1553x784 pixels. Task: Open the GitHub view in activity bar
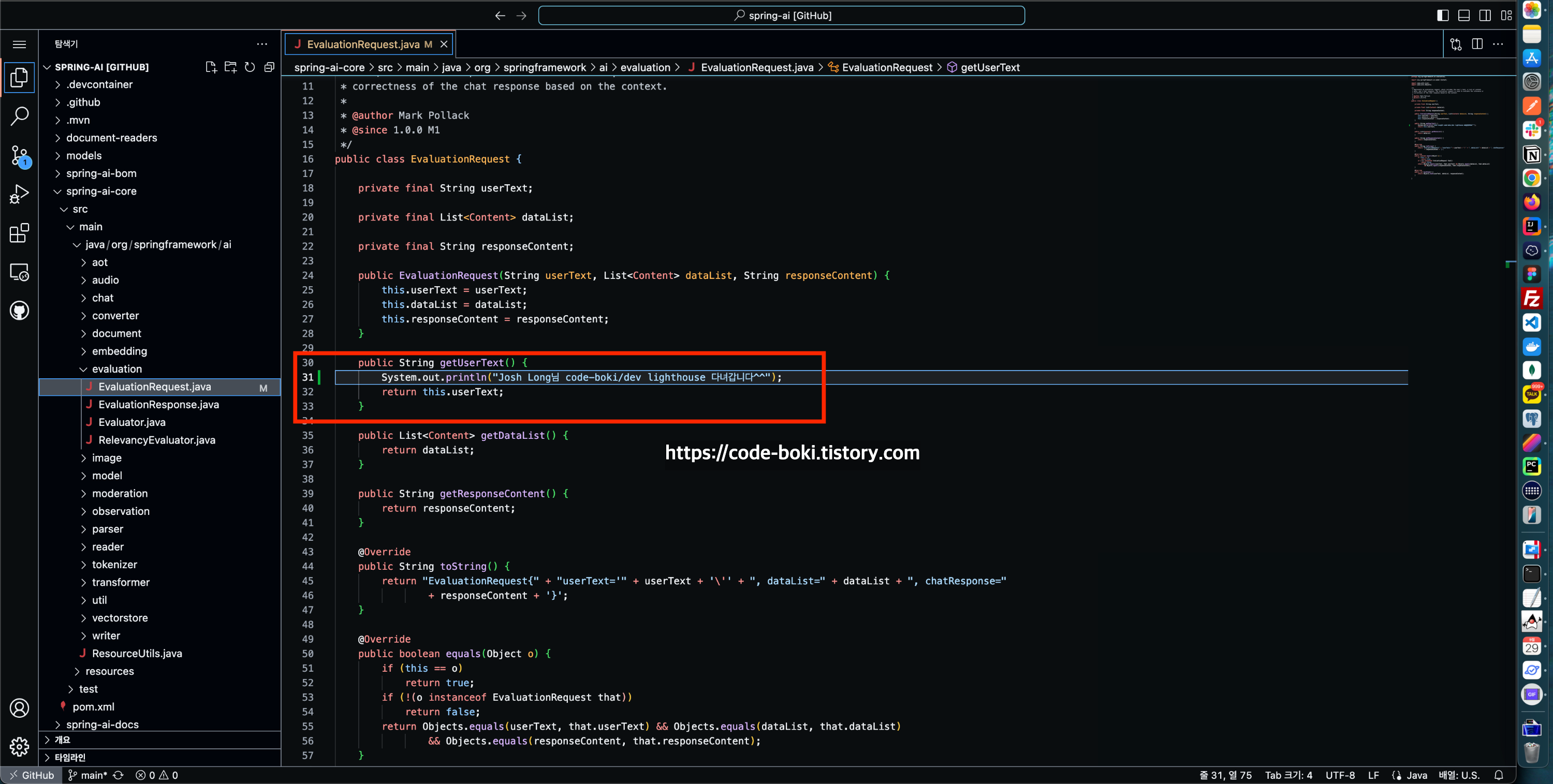(x=19, y=311)
